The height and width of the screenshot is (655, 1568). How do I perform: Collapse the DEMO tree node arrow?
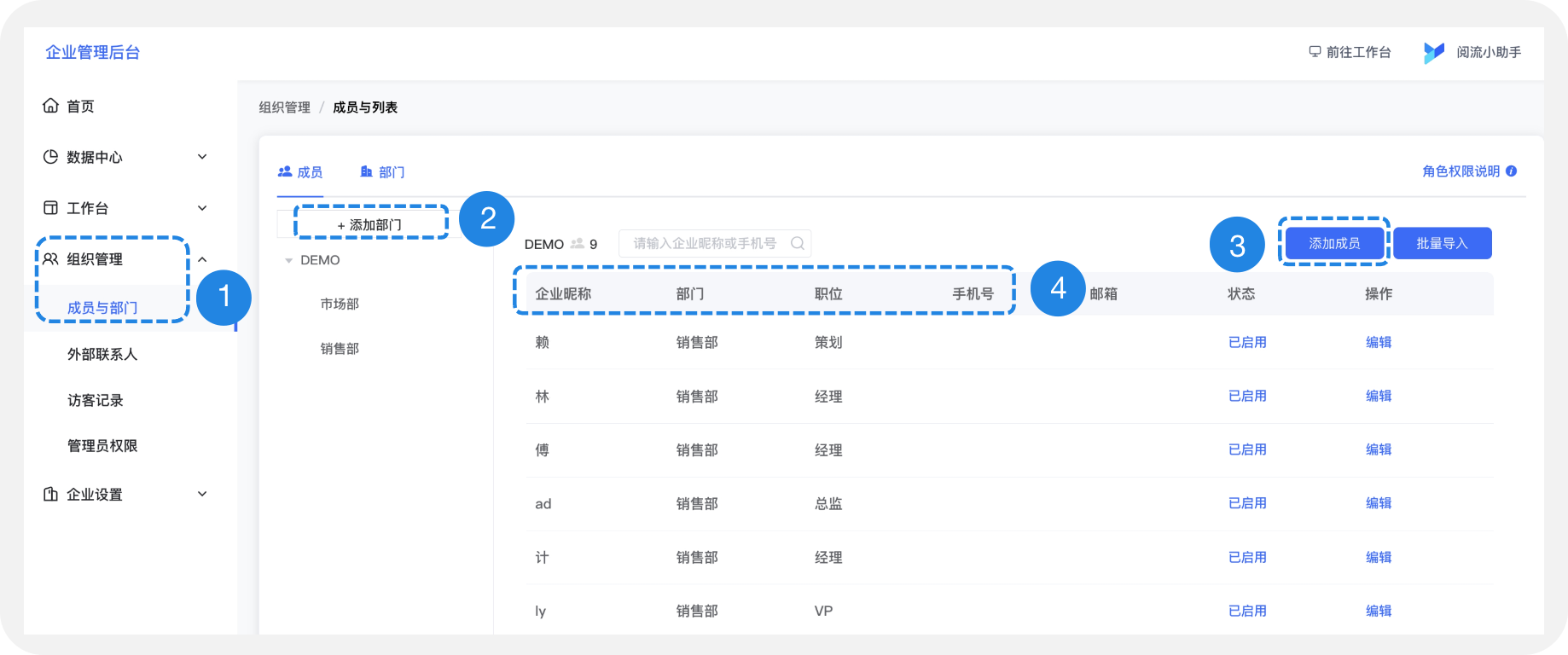(288, 261)
